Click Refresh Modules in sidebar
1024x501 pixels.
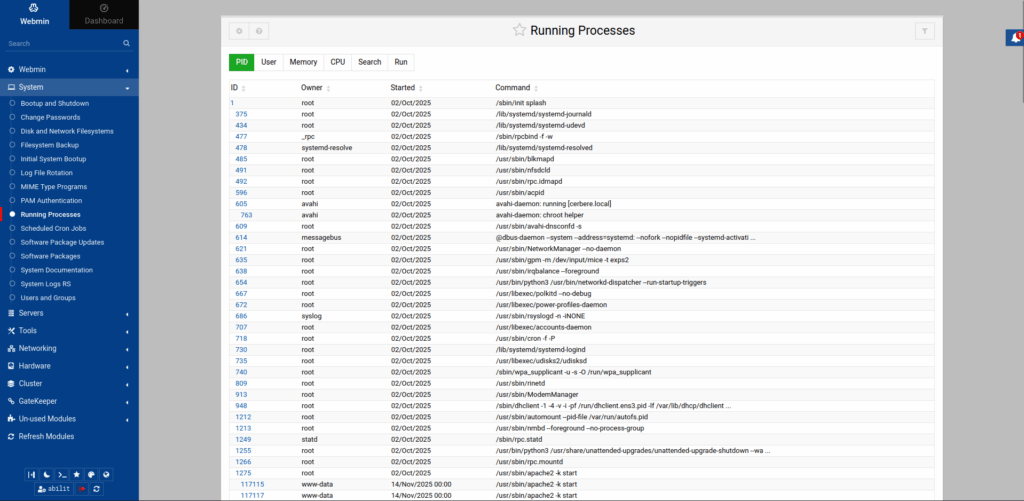46,436
